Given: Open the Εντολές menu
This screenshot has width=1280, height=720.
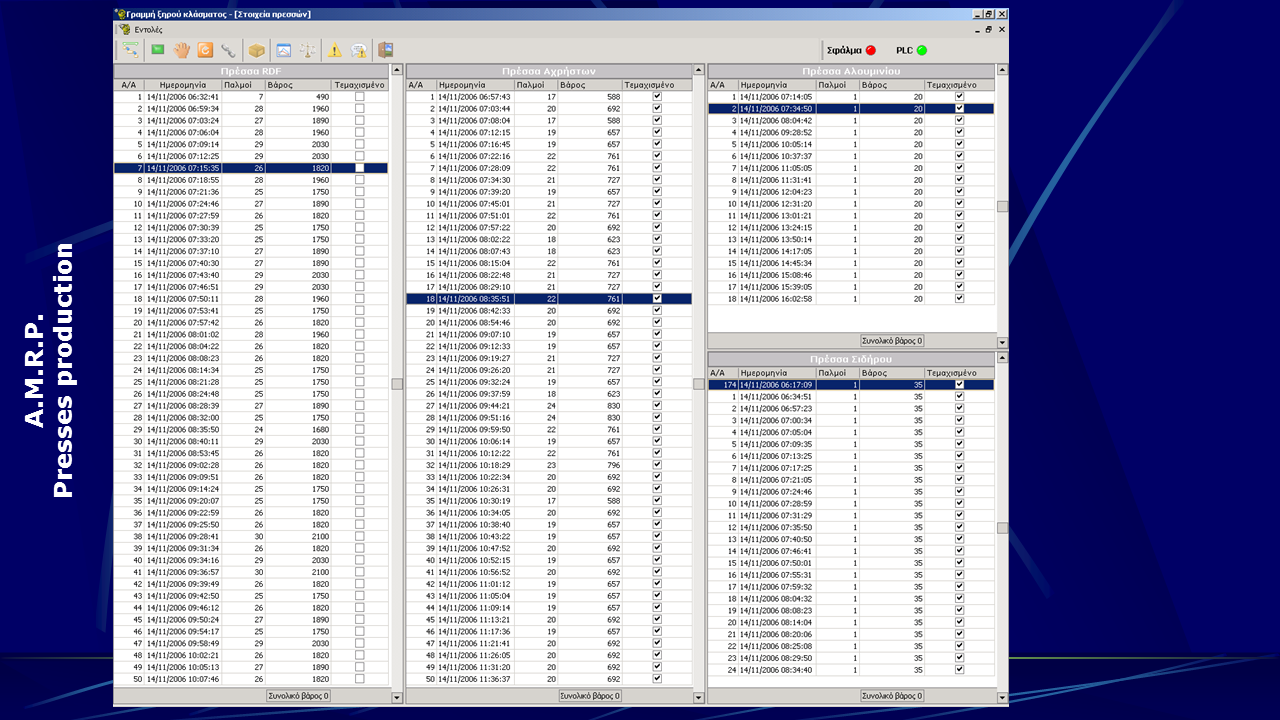Looking at the screenshot, I should point(148,30).
